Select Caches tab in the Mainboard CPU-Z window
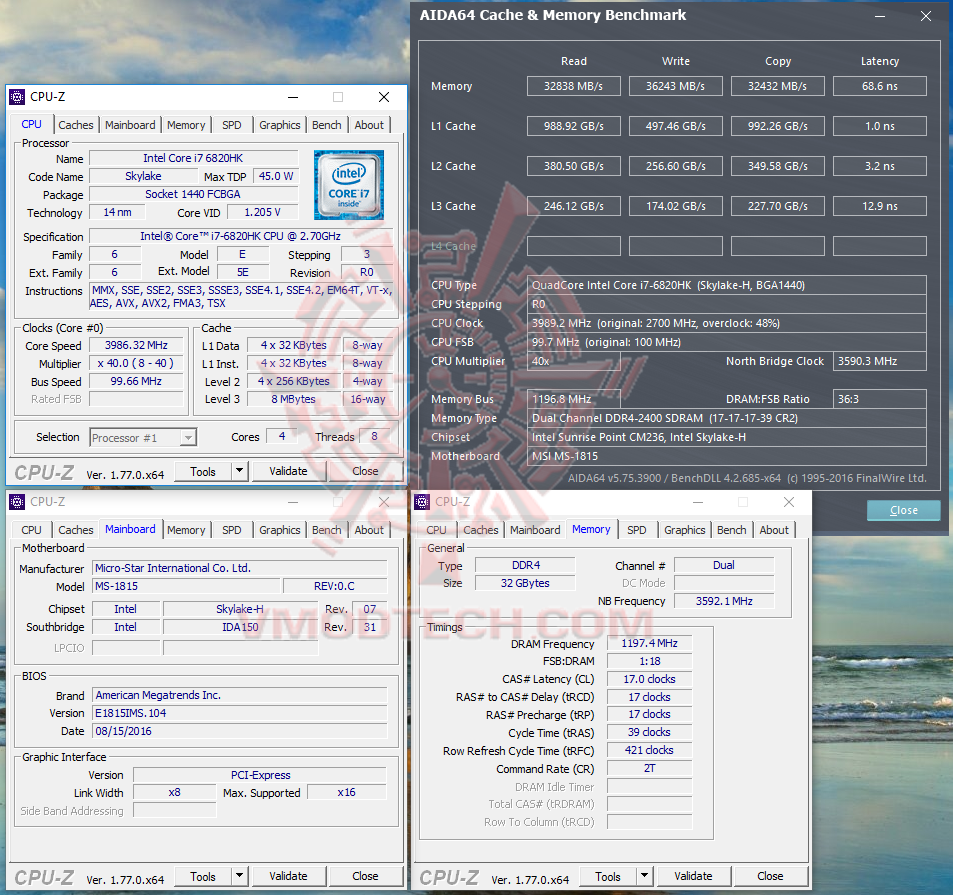 coord(76,530)
